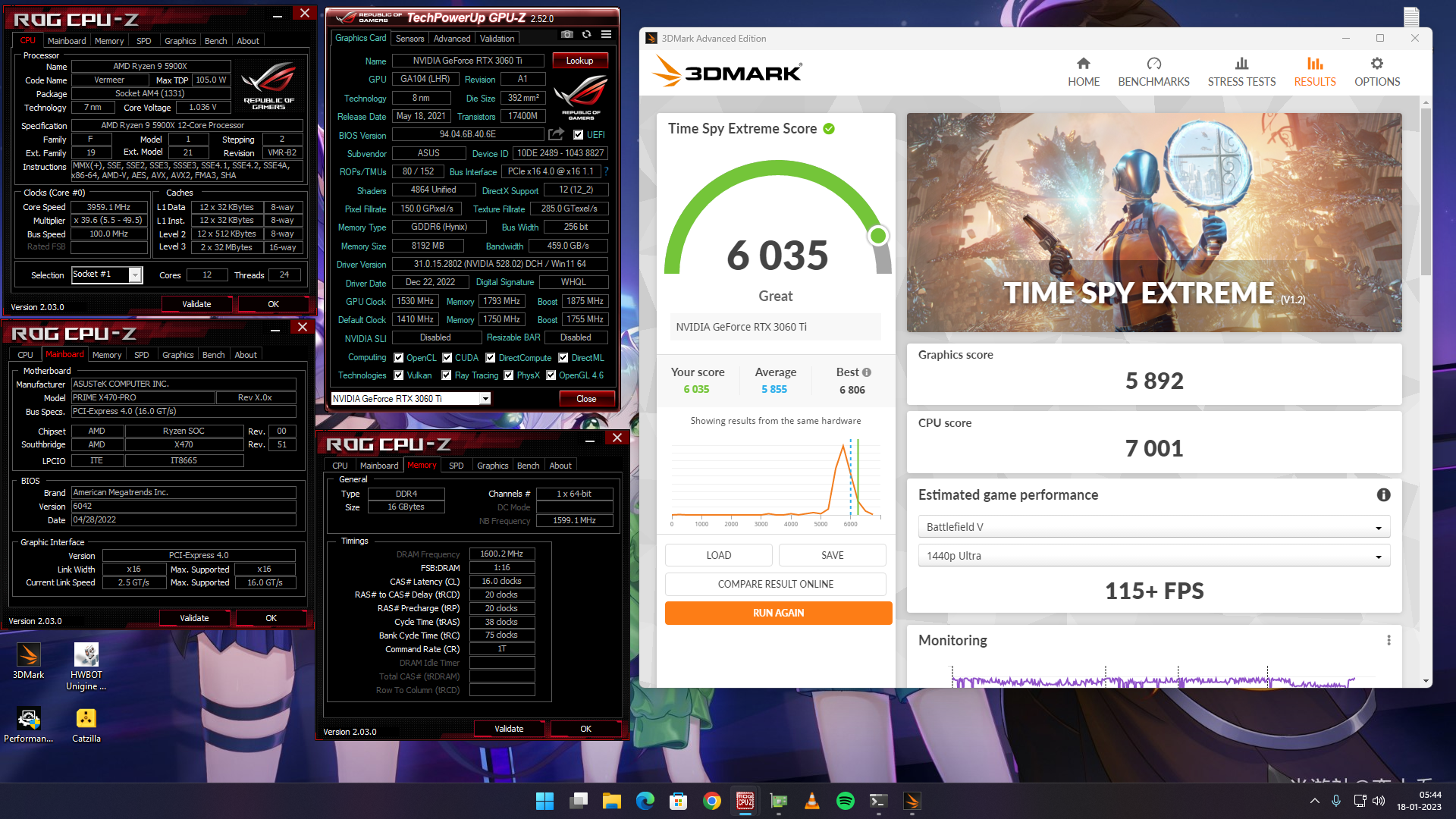Toggle DirectML checkbox

tap(563, 358)
